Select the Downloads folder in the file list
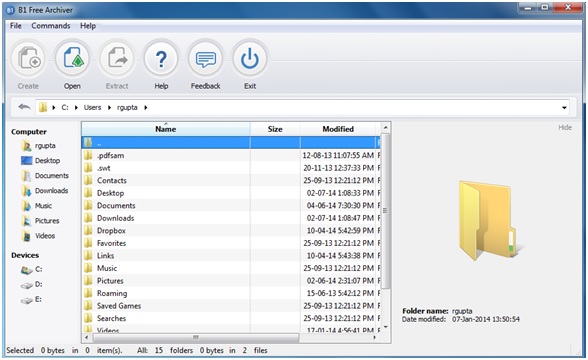588x360 pixels. [231, 218]
